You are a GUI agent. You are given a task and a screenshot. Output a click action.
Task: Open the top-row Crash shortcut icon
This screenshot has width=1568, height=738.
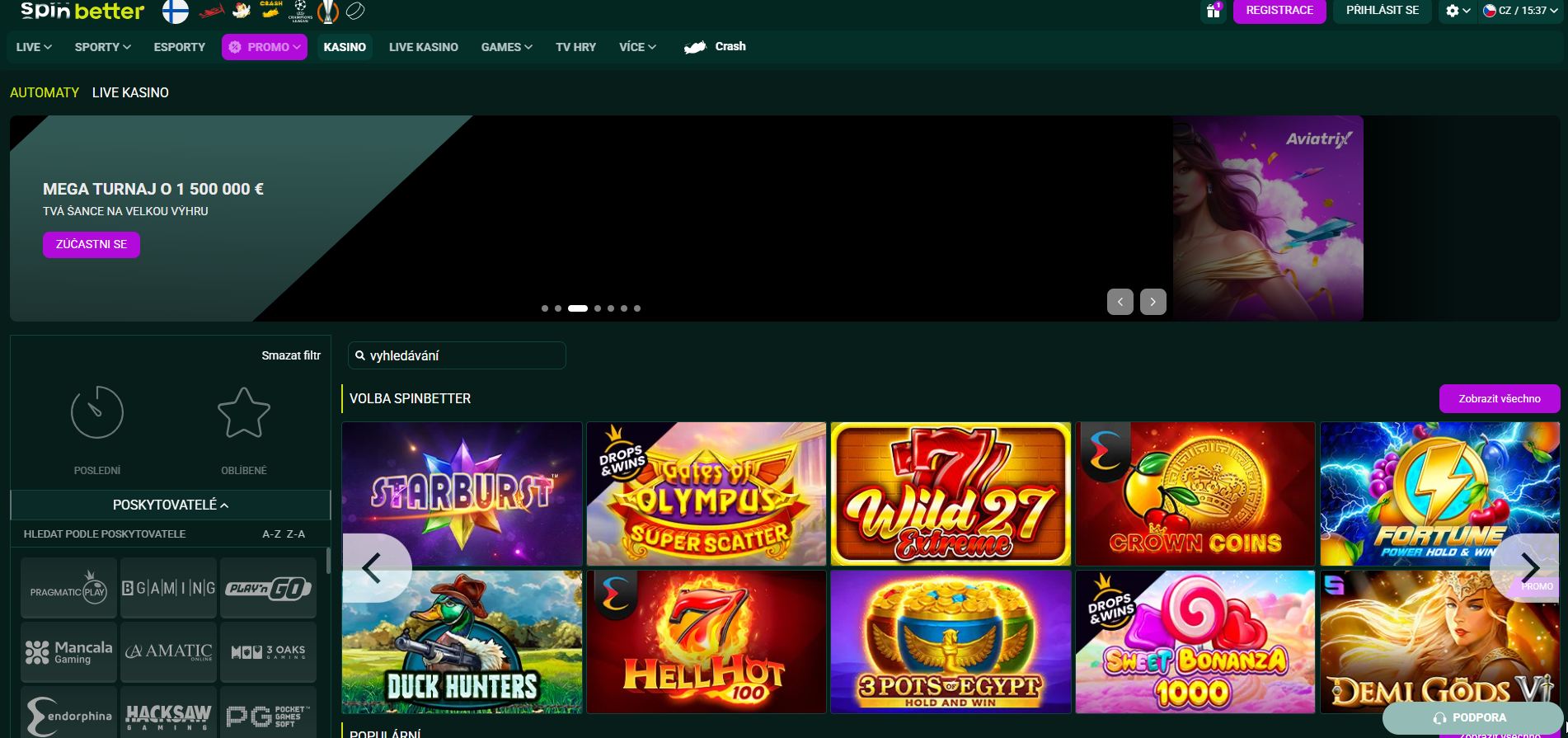click(x=270, y=10)
